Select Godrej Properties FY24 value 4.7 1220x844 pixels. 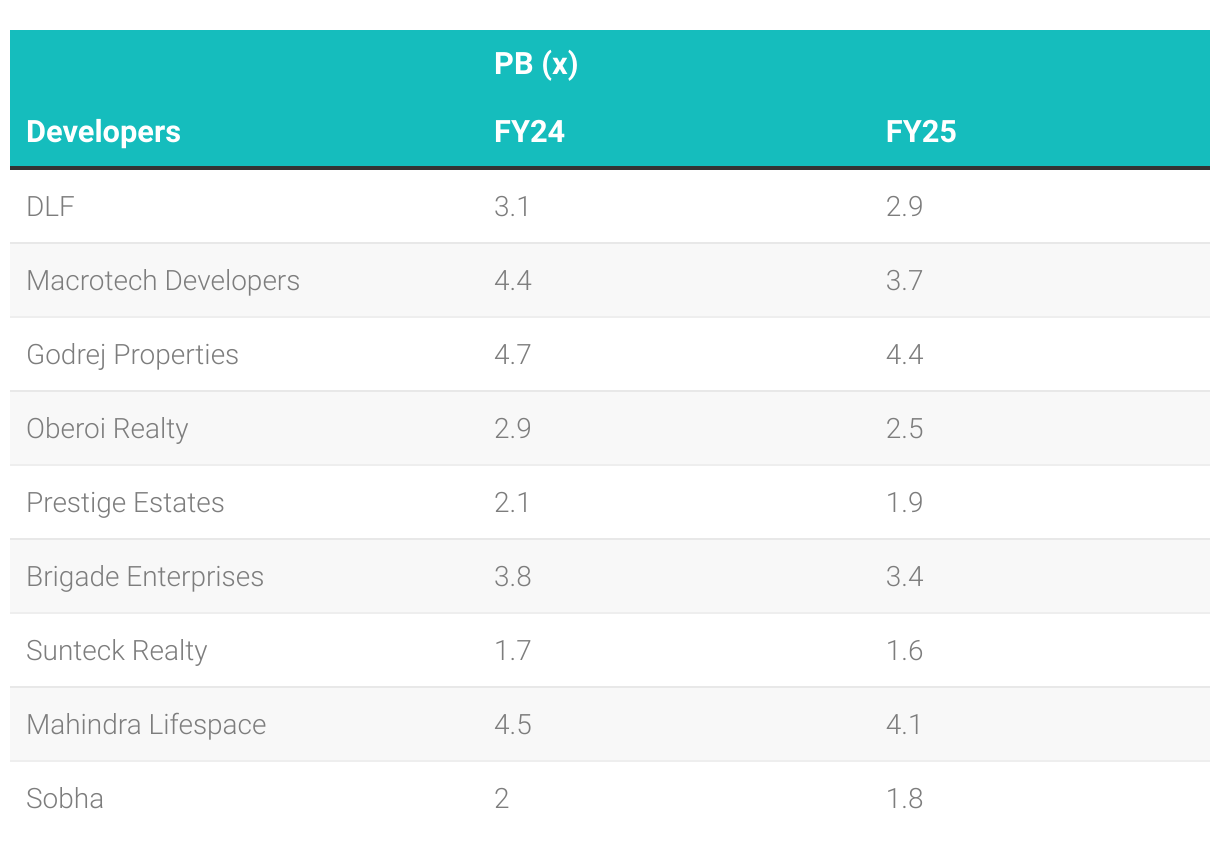(512, 354)
